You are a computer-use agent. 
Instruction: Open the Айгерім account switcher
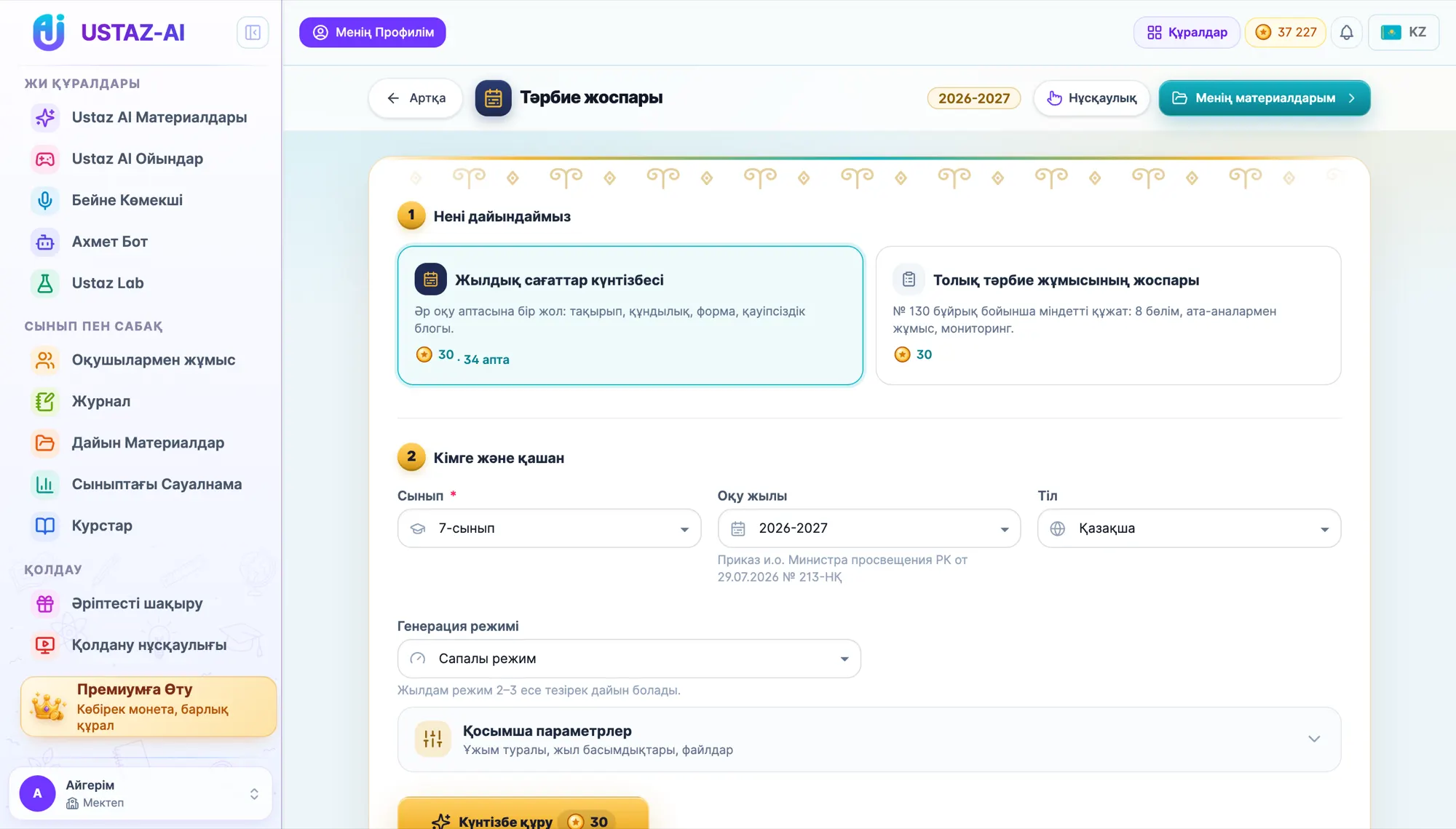click(x=141, y=793)
